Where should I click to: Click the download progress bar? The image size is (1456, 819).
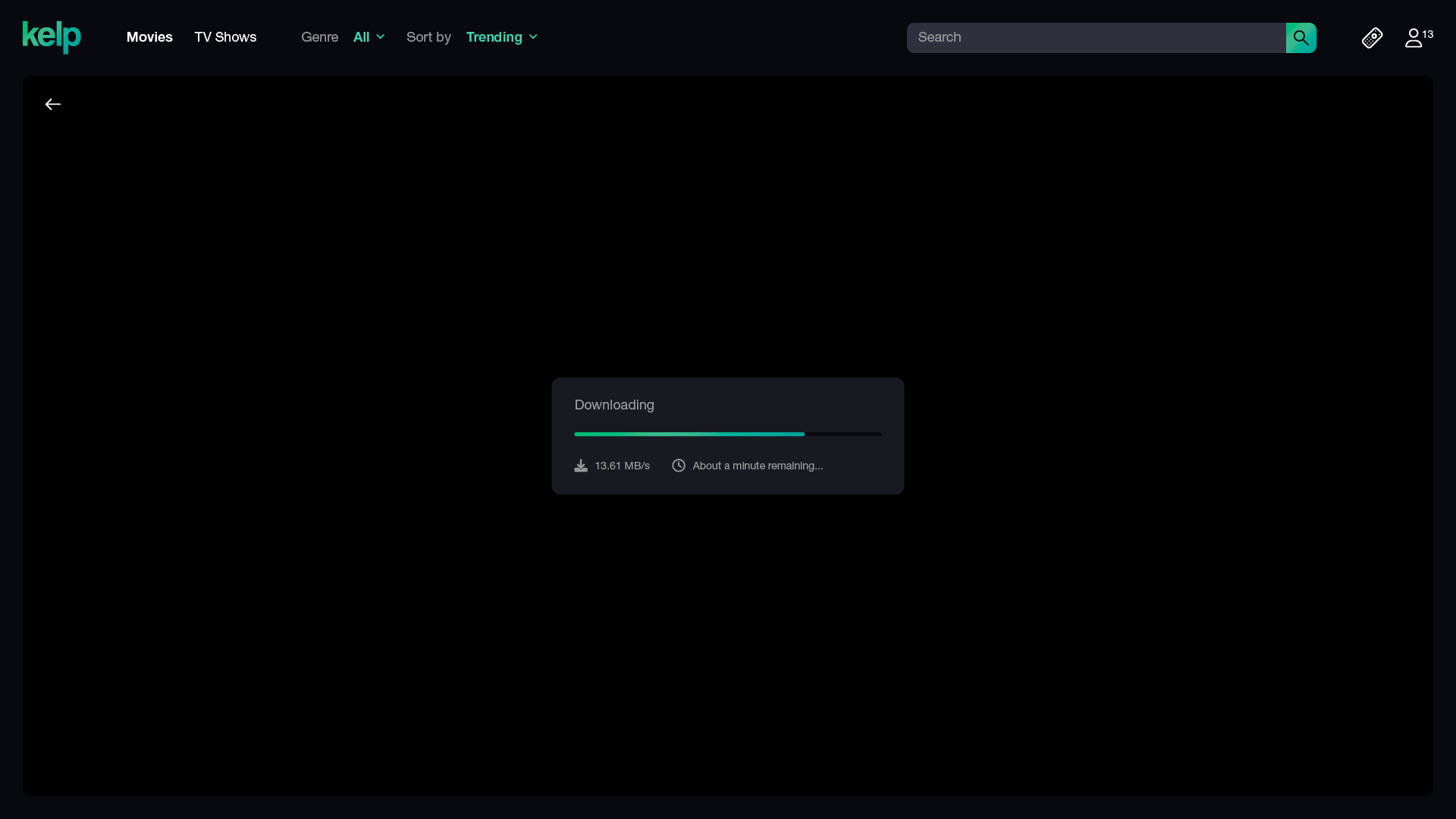coord(727,434)
